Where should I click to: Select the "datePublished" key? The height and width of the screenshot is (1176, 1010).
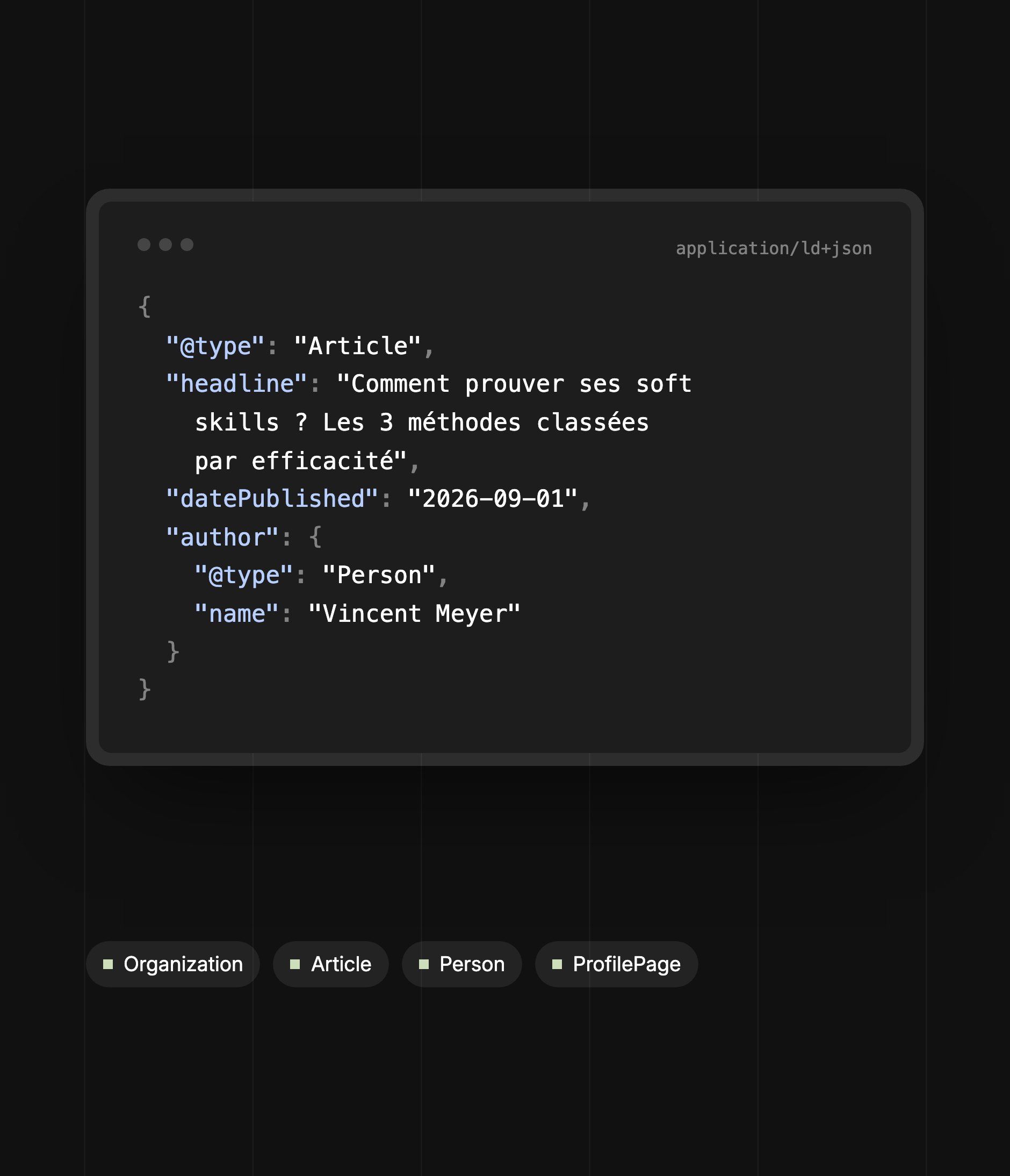click(272, 499)
